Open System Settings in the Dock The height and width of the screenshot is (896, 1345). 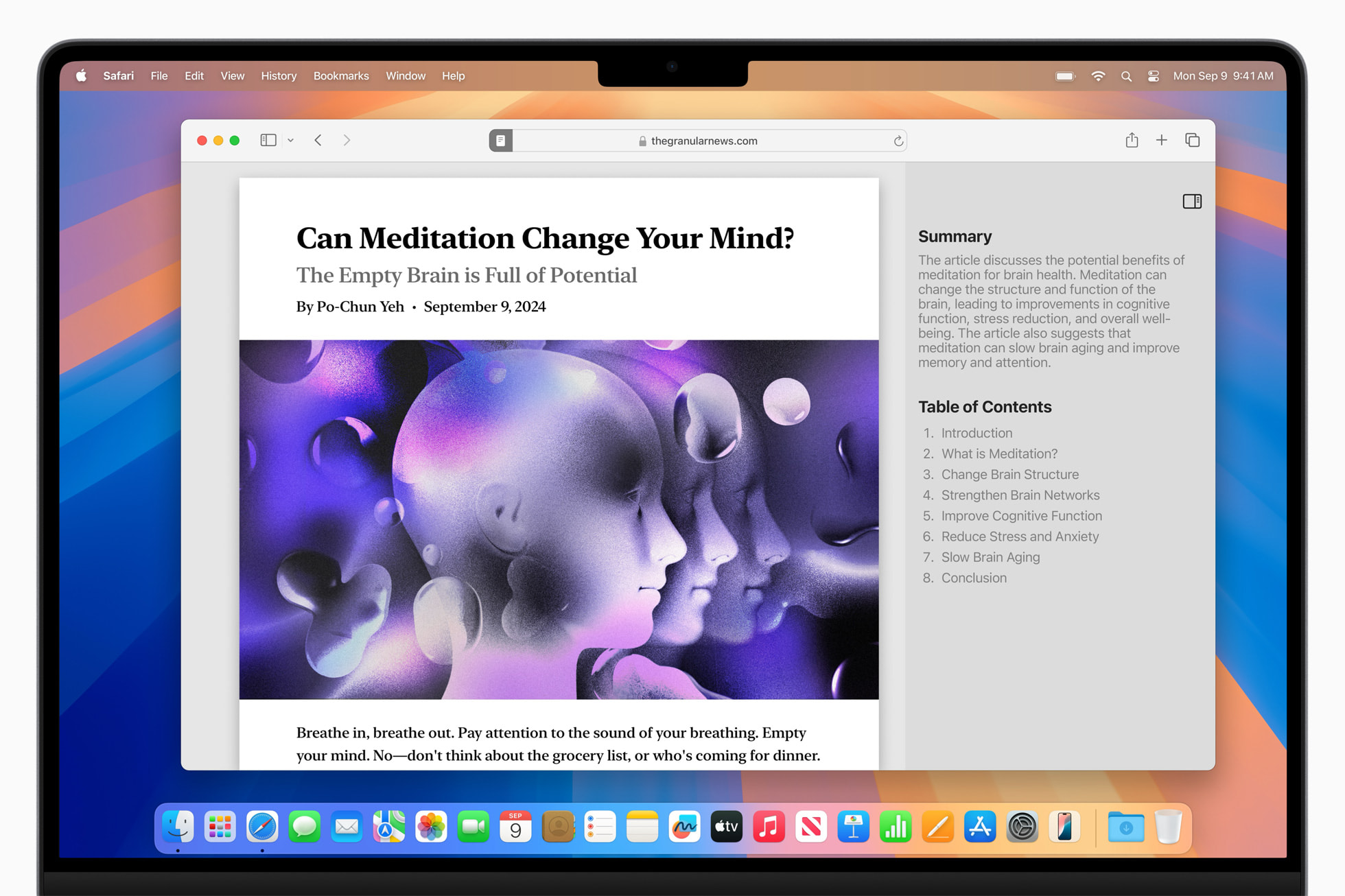(x=1022, y=827)
